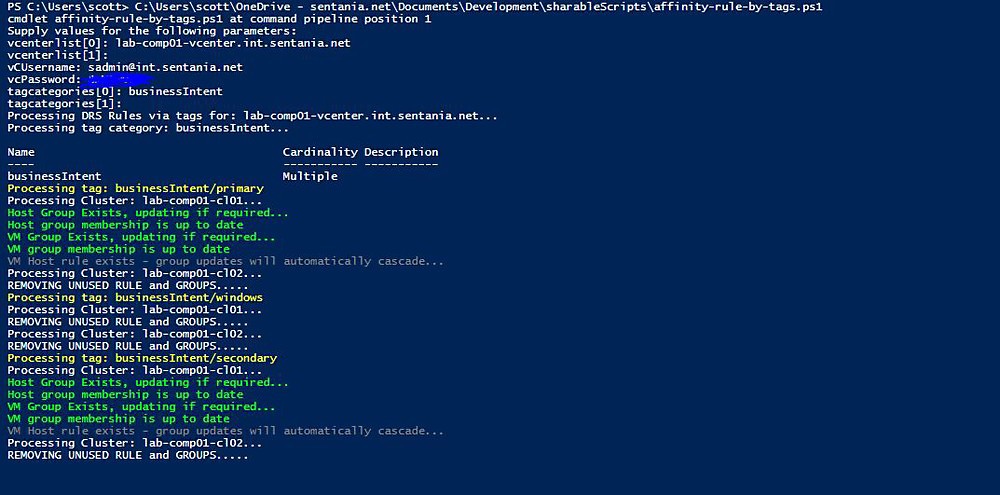Click the empty tagcategories[1] prompt line

[65, 104]
